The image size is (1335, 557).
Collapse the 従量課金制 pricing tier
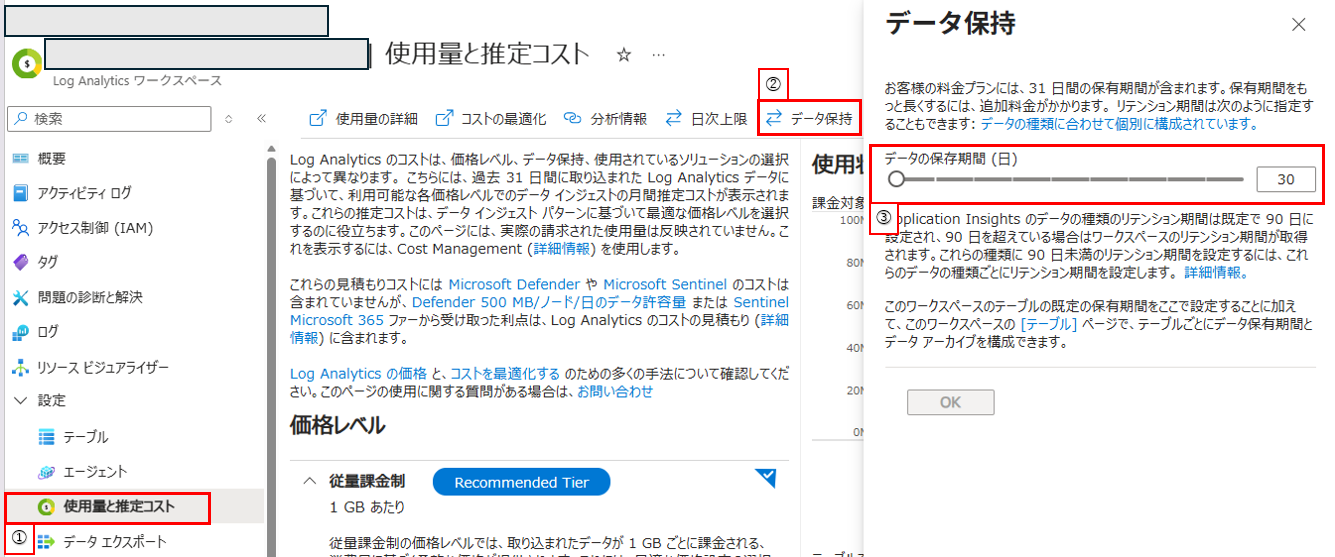[308, 482]
